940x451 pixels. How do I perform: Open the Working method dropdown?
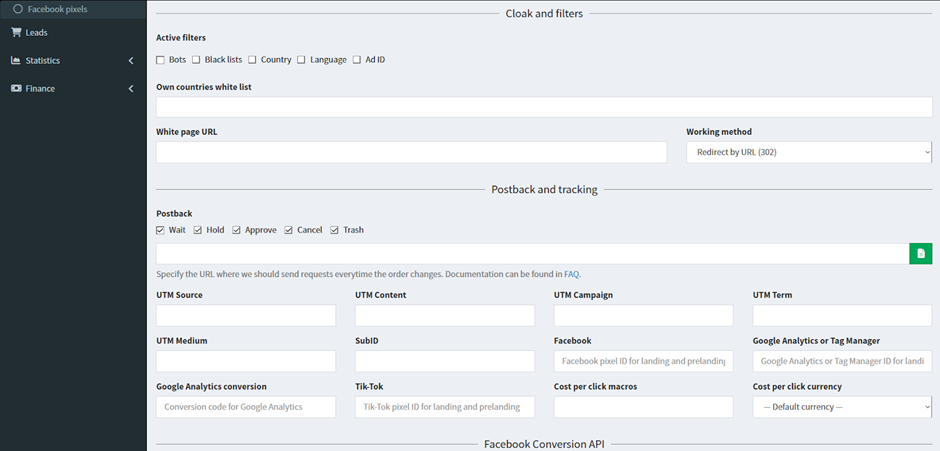tap(808, 152)
